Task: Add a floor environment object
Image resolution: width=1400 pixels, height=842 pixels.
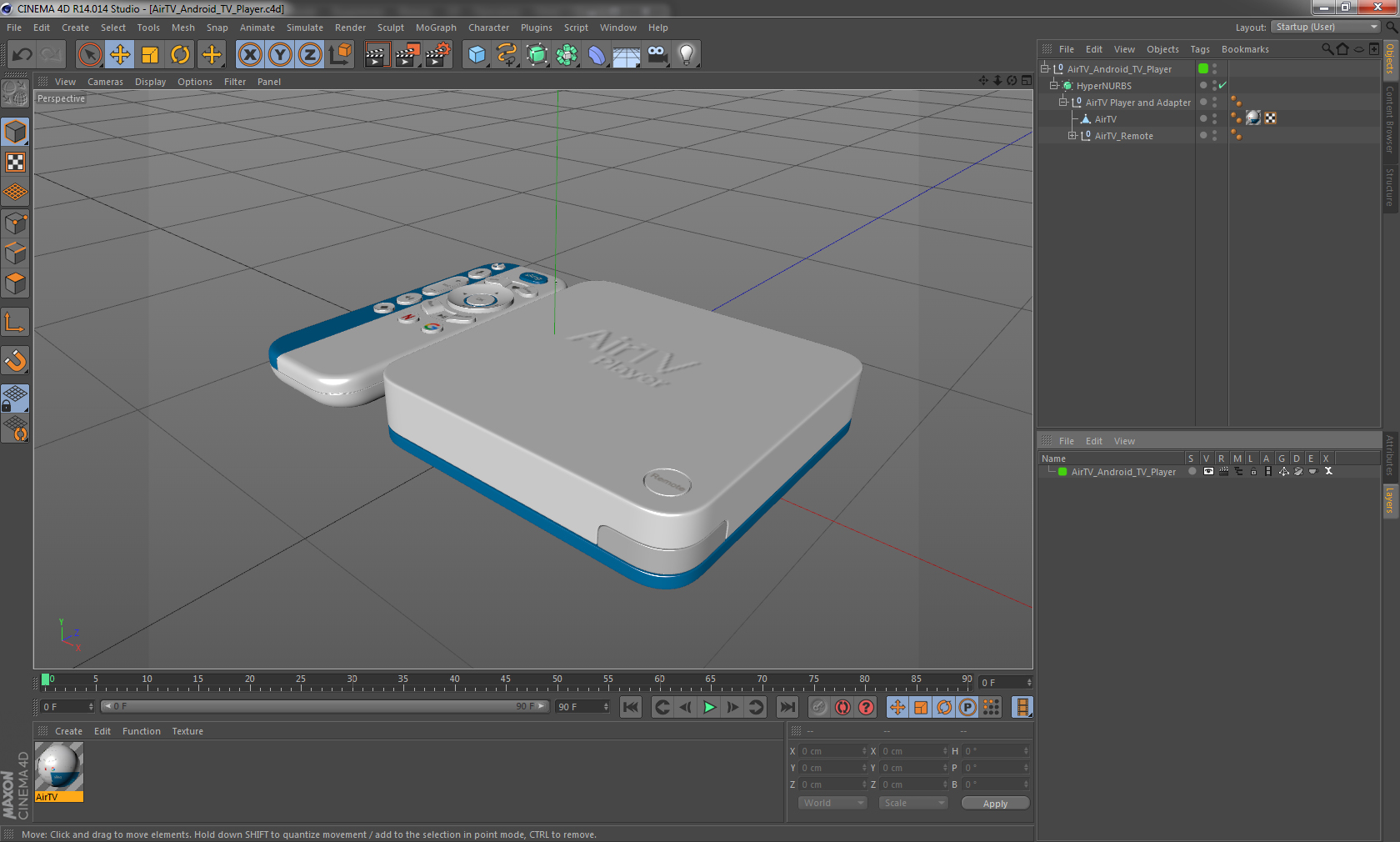Action: 627,55
